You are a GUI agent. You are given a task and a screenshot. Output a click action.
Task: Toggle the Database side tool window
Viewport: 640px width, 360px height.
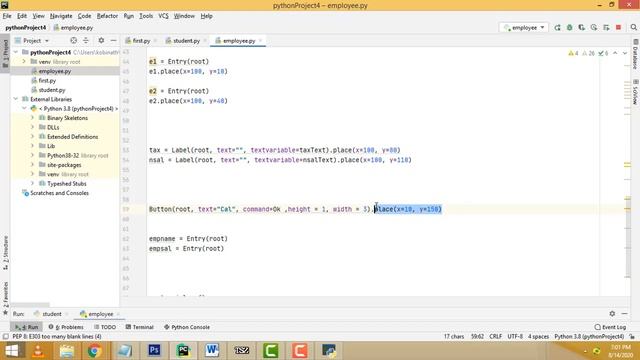(x=635, y=54)
